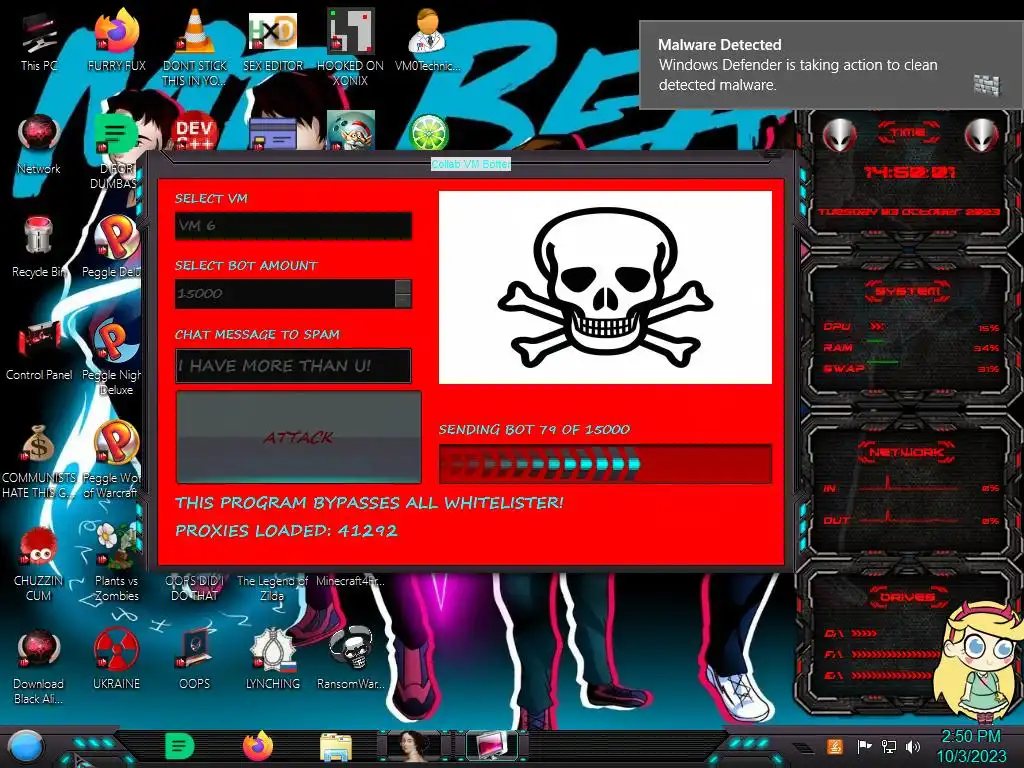
Task: Click the Start orb on the taskbar
Action: 26,747
